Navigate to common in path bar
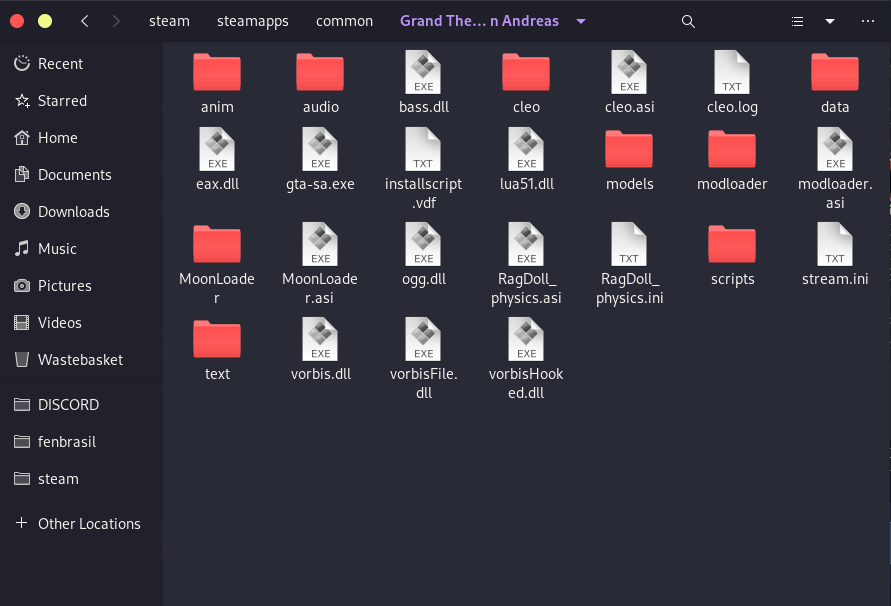Screen dimensions: 891x606 coord(344,21)
